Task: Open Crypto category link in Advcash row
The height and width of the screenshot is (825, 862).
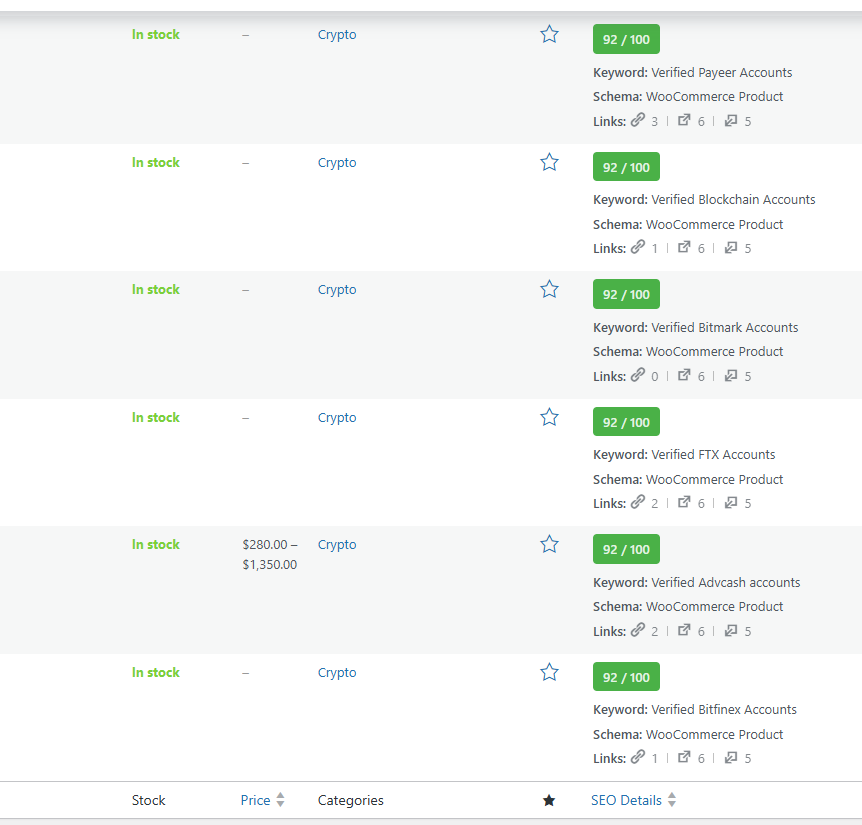Action: [337, 545]
